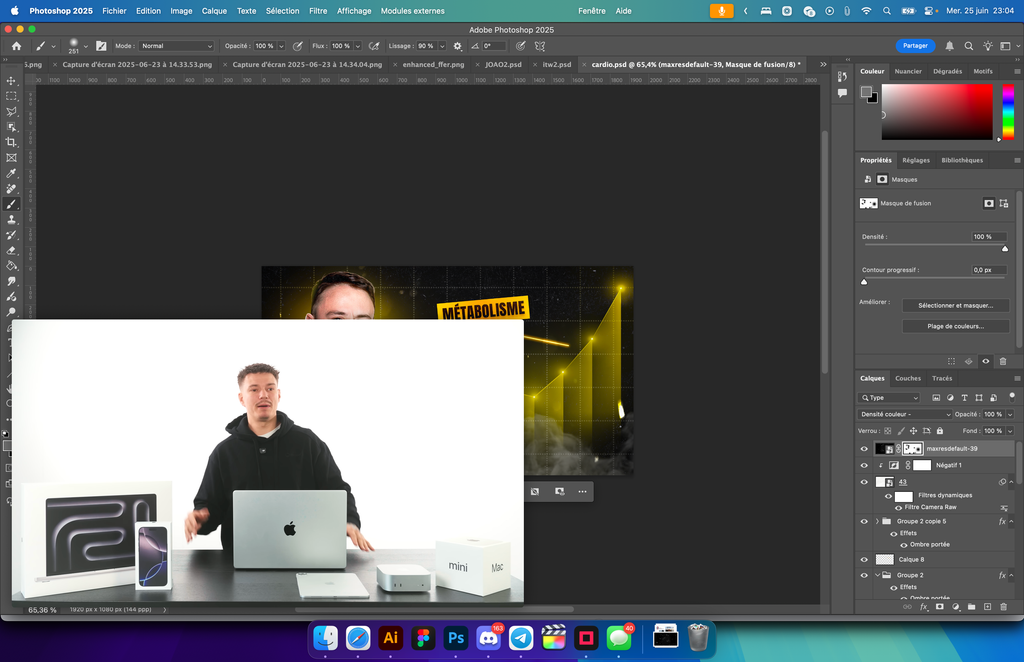1024x662 pixels.
Task: Toggle lock all padlock icon
Action: point(940,431)
